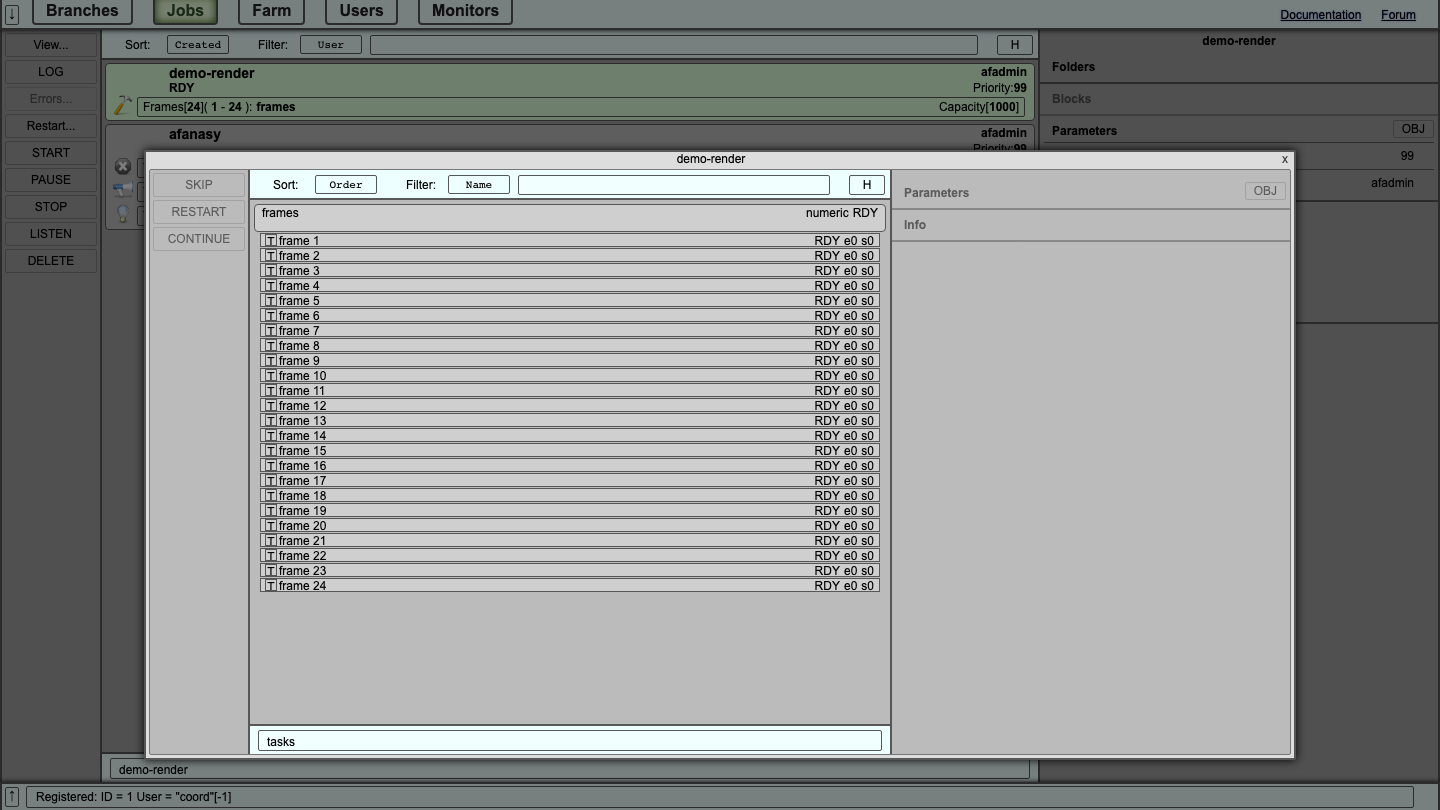Click the CONTINUE button in tasks dialog
Screen dimensions: 1440x810
[x=199, y=239]
